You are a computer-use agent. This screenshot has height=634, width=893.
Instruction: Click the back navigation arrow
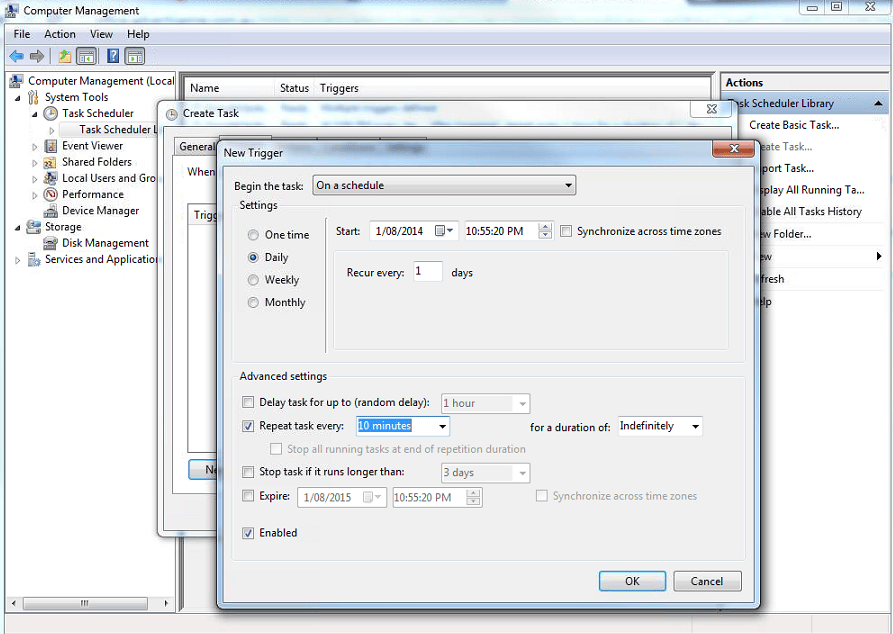click(17, 56)
